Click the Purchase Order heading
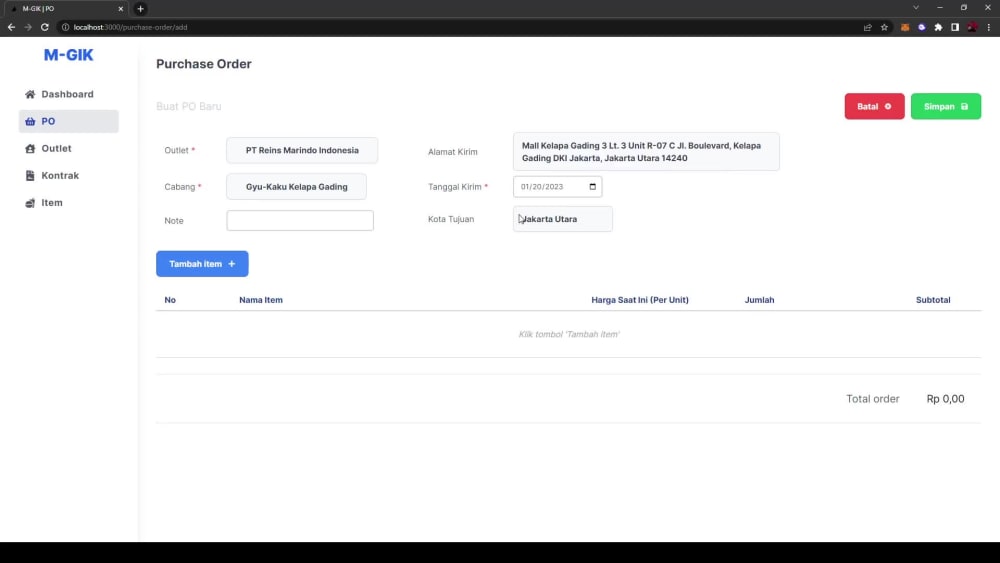Viewport: 1000px width, 563px height. (203, 64)
